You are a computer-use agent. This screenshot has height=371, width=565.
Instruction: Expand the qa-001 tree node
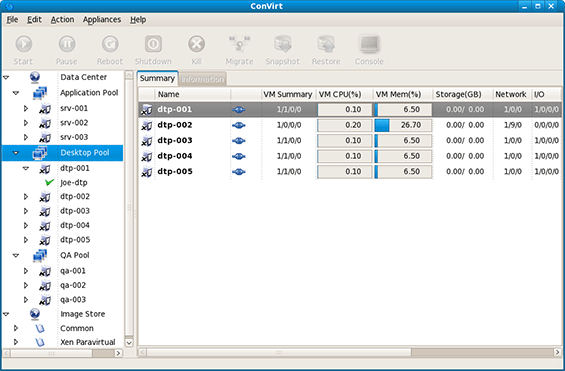click(x=26, y=271)
